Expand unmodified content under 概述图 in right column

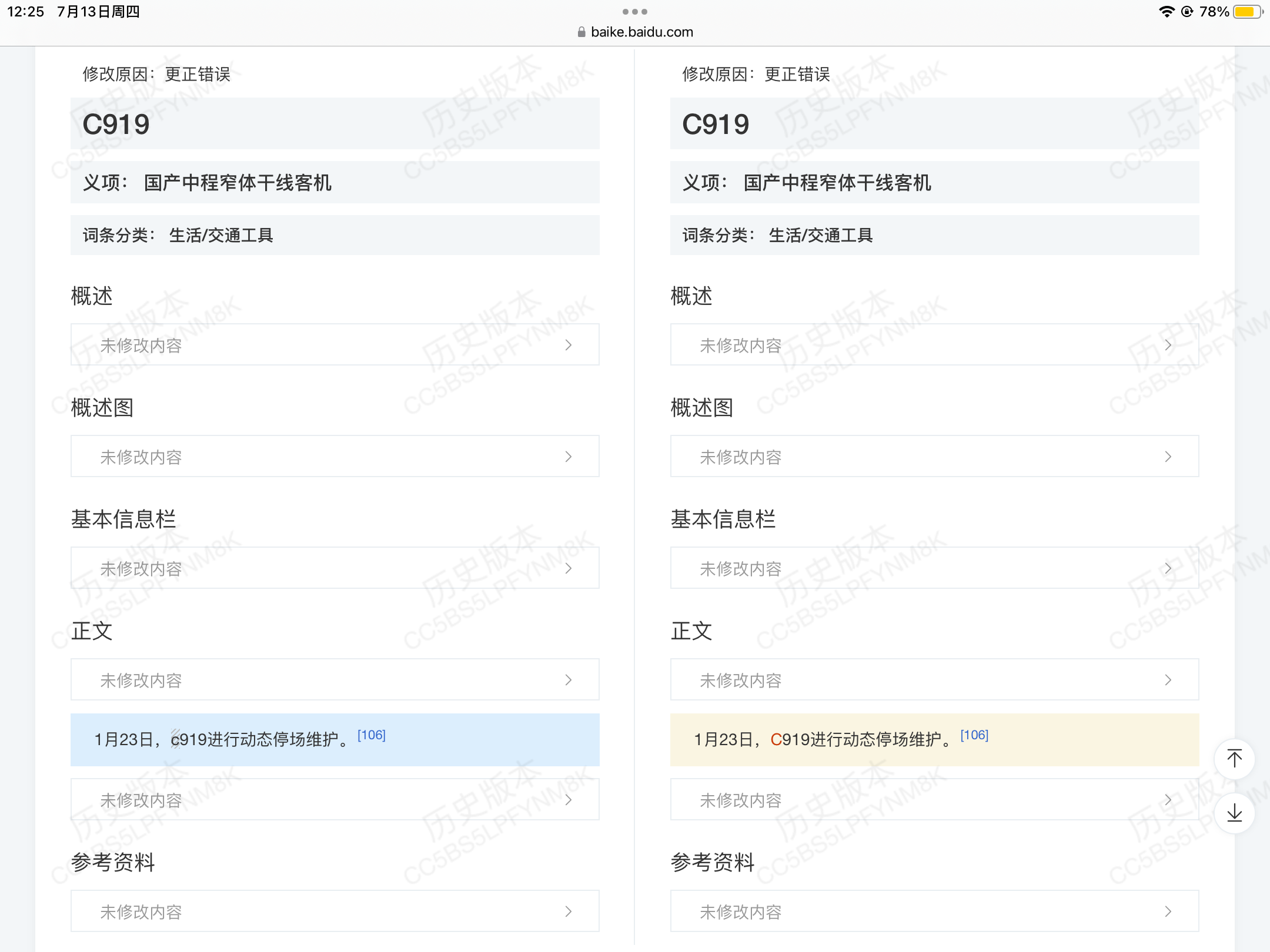point(935,457)
